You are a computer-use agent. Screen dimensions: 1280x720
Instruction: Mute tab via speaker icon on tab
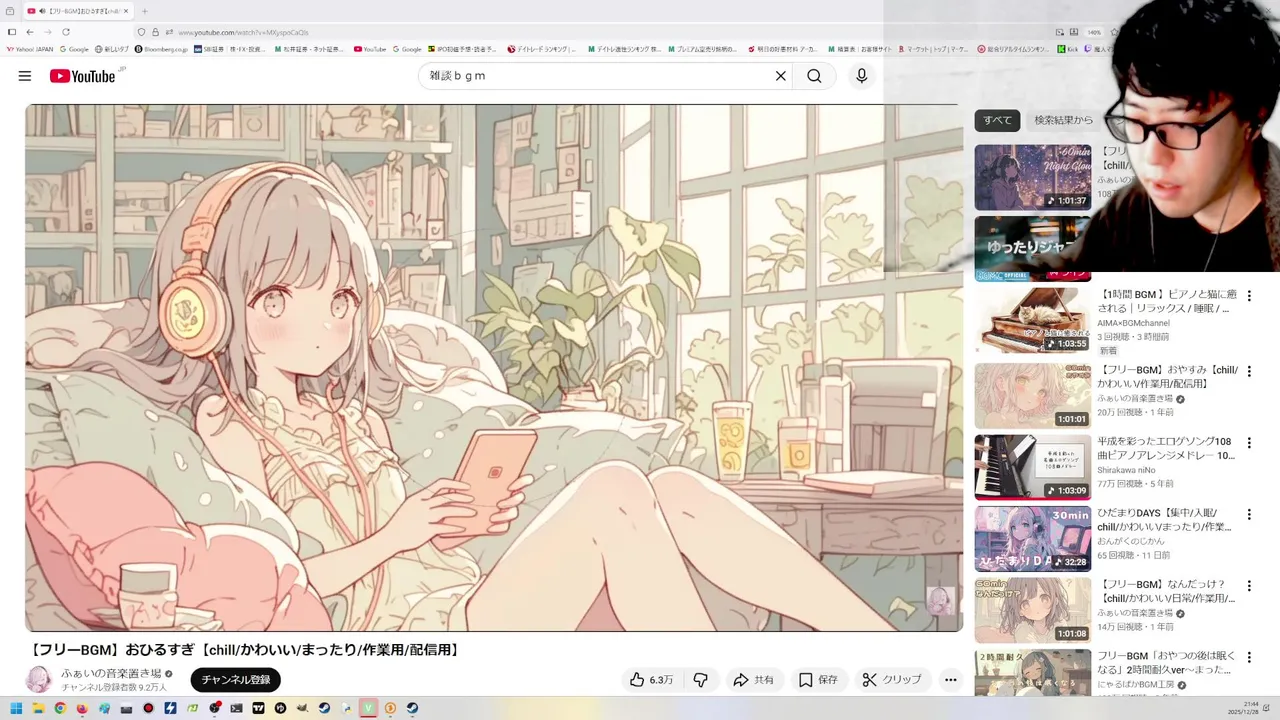42,11
